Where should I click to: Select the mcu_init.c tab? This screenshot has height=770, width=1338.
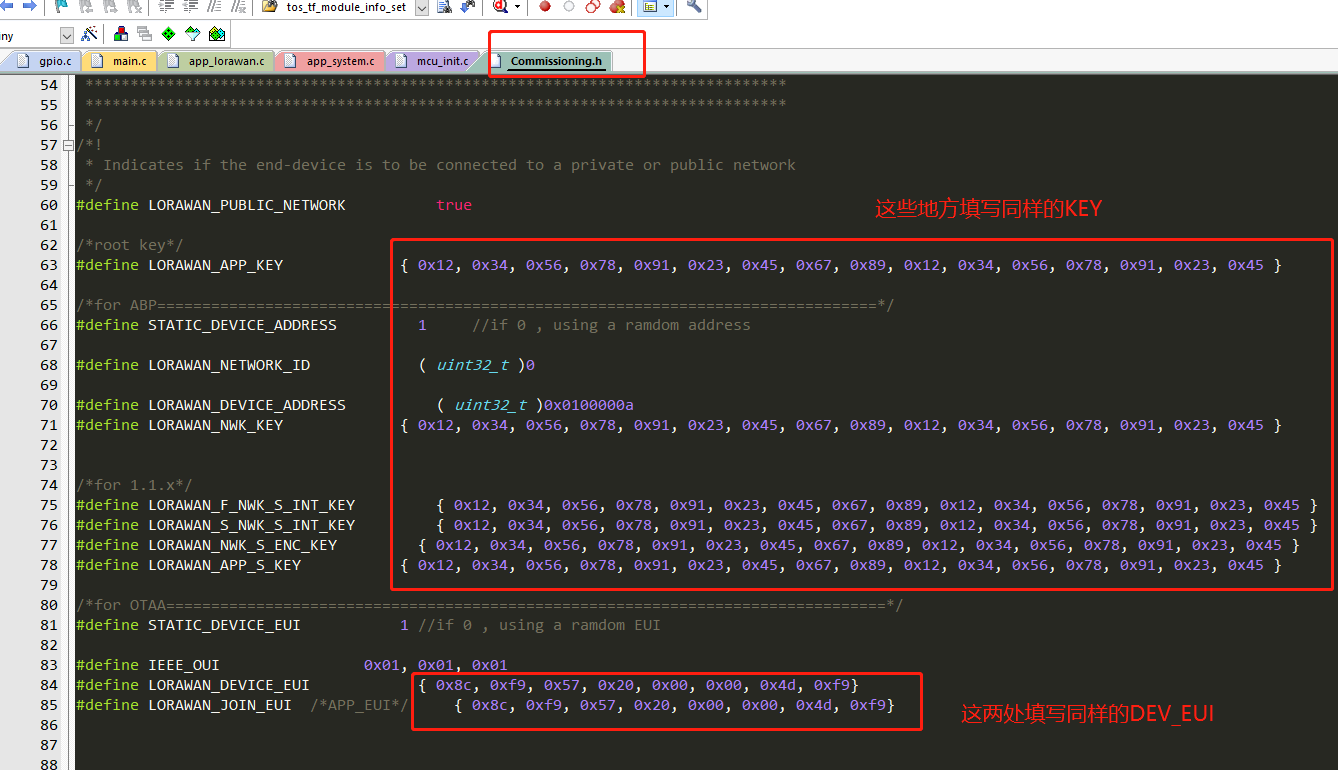click(x=431, y=61)
